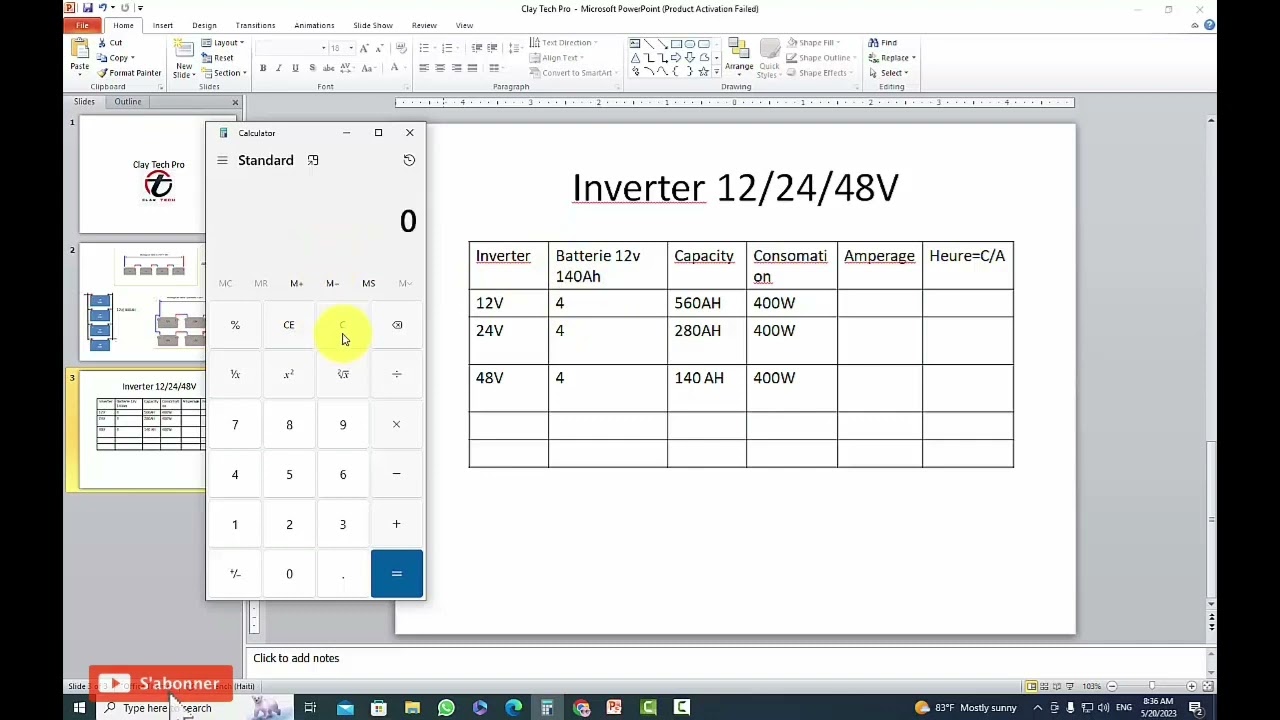Click the Find button
Image resolution: width=1280 pixels, height=720 pixels.
click(883, 43)
